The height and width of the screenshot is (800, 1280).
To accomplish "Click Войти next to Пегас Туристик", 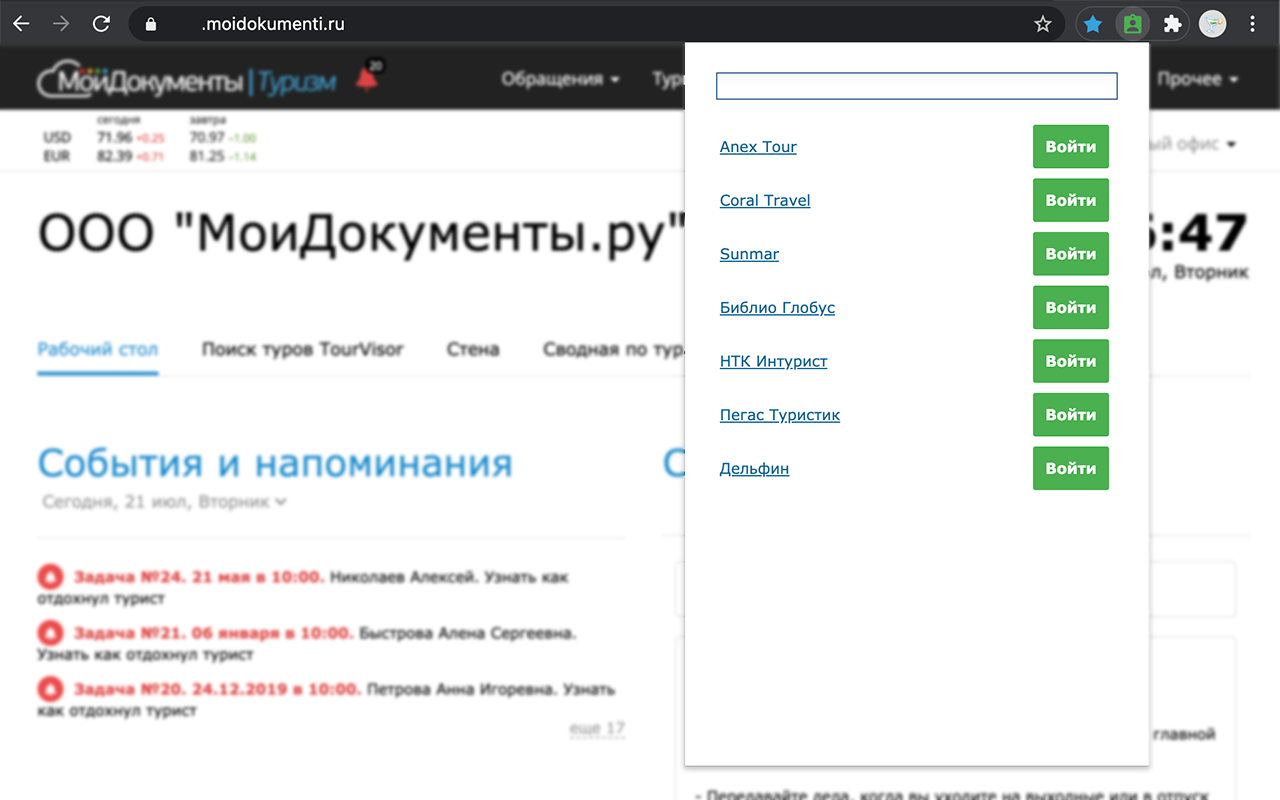I will pyautogui.click(x=1071, y=415).
